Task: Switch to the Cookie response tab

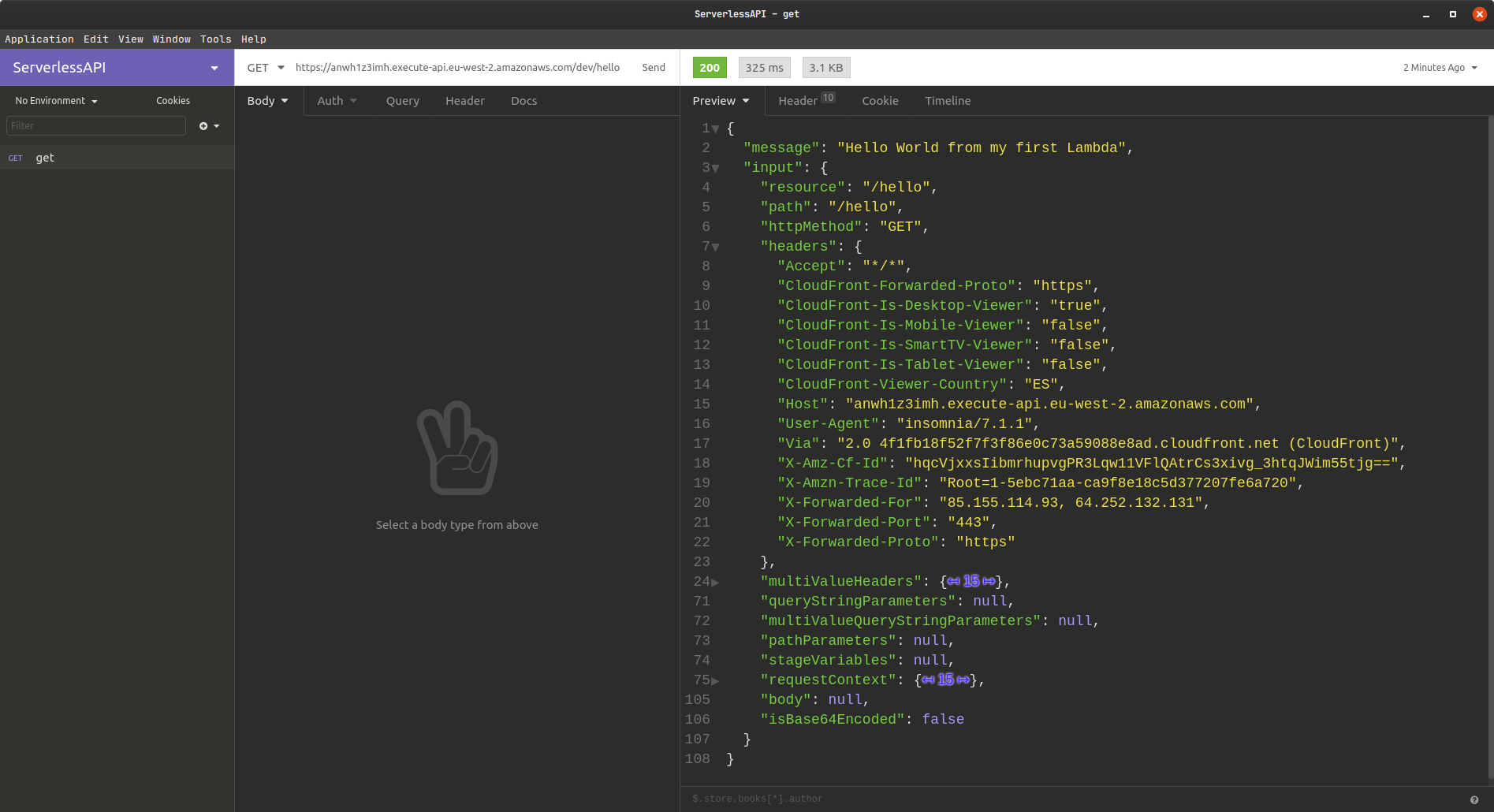Action: click(881, 101)
